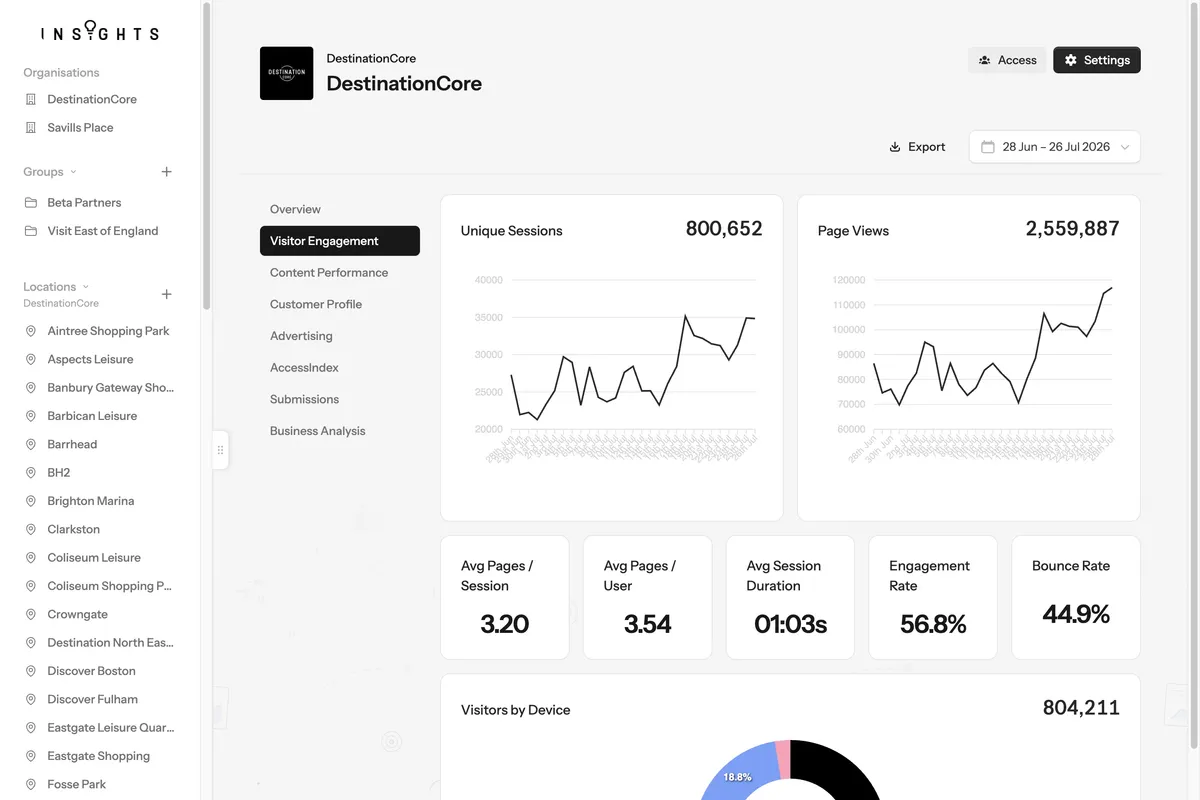Viewport: 1200px width, 800px height.
Task: Click the Page Views total 2,559,887
Action: tap(1073, 229)
